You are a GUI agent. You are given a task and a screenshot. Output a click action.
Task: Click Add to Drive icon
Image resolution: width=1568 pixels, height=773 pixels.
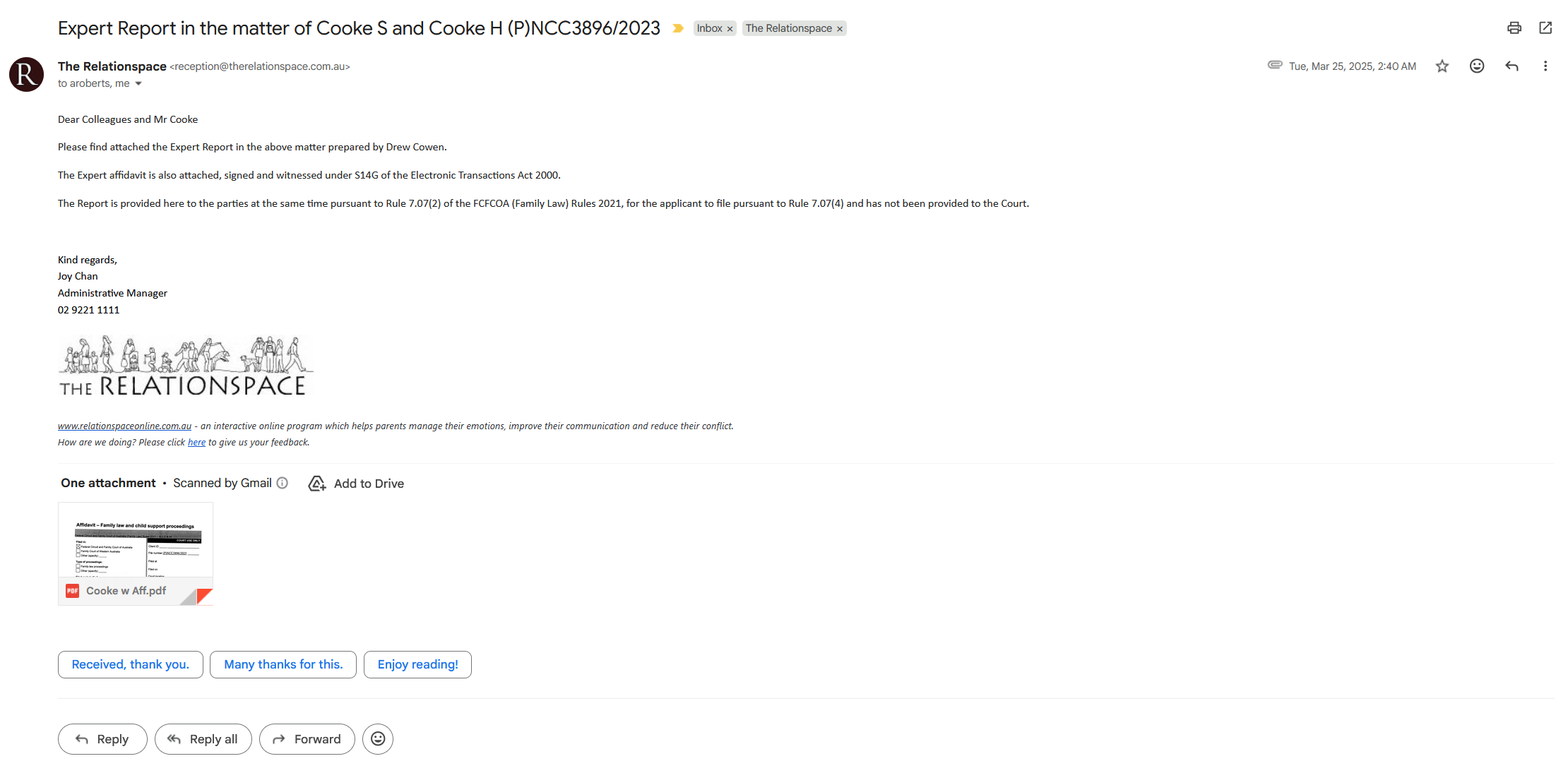pyautogui.click(x=317, y=484)
